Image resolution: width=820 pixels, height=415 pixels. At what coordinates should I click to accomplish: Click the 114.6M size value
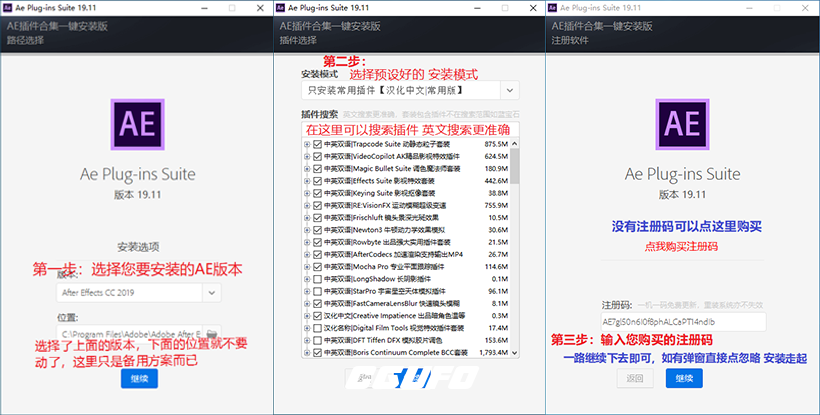(496, 267)
